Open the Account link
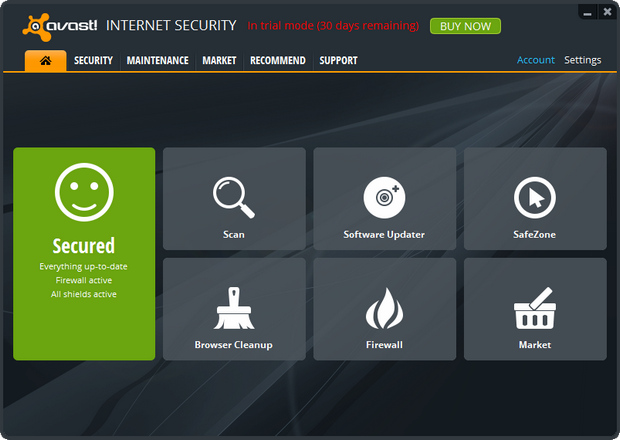 click(x=536, y=60)
